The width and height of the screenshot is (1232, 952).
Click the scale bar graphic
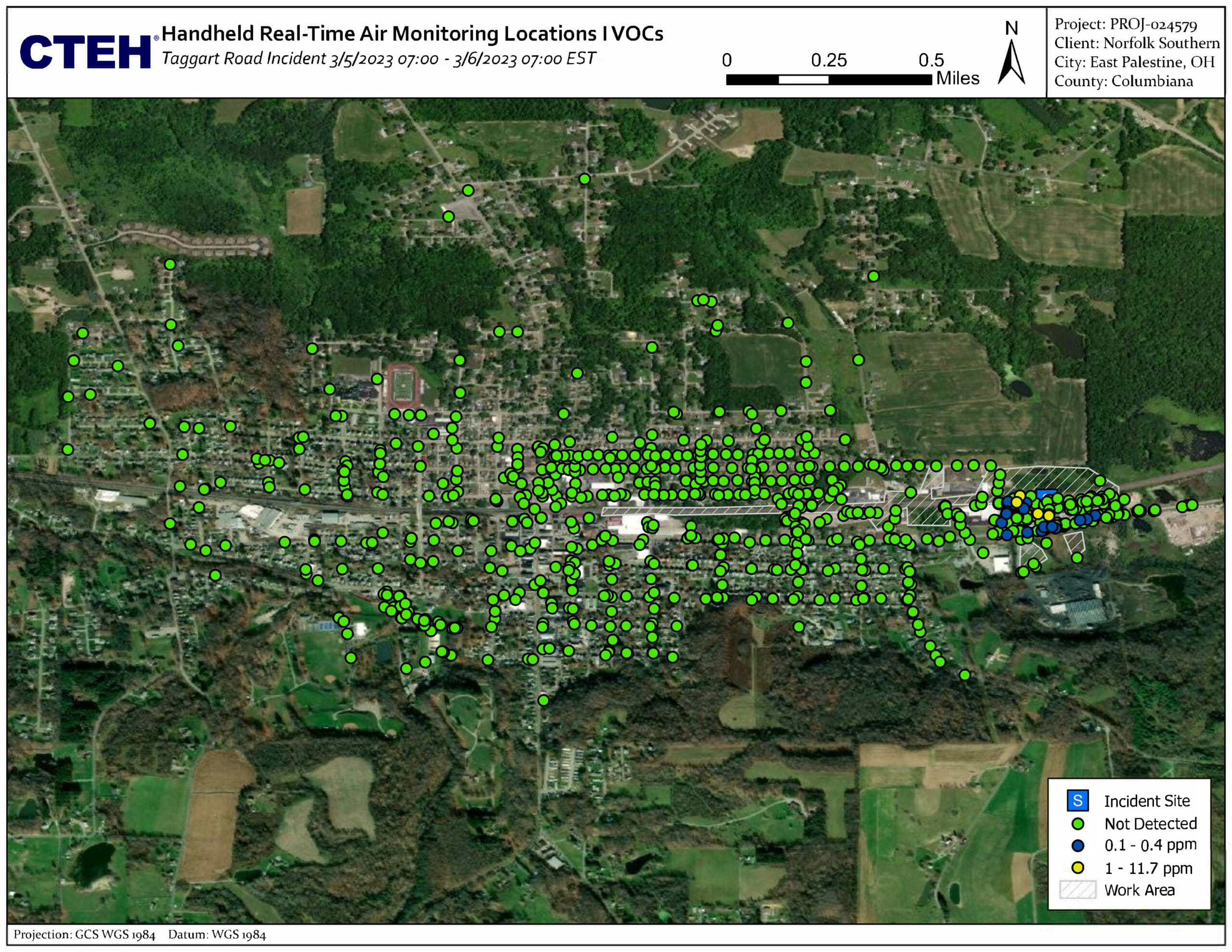(x=829, y=80)
